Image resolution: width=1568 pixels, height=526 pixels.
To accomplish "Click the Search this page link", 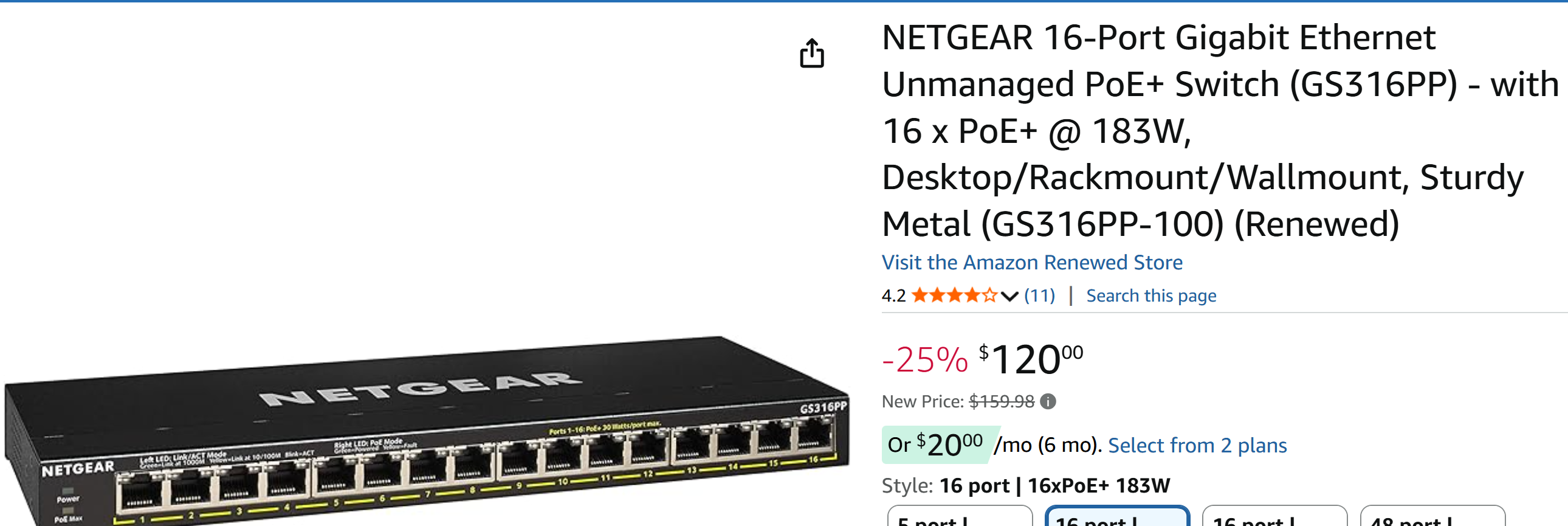I will pos(1151,296).
